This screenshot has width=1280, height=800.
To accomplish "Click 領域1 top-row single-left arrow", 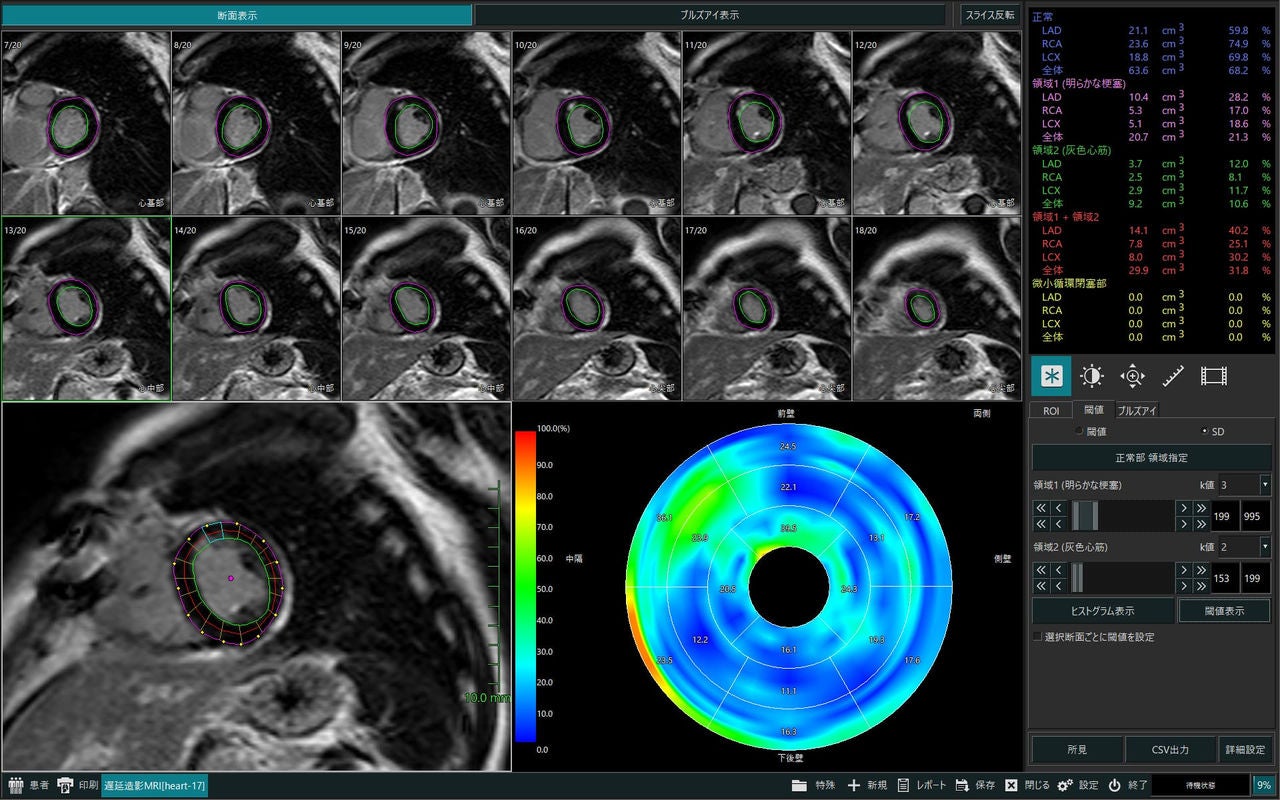I will (x=1058, y=508).
